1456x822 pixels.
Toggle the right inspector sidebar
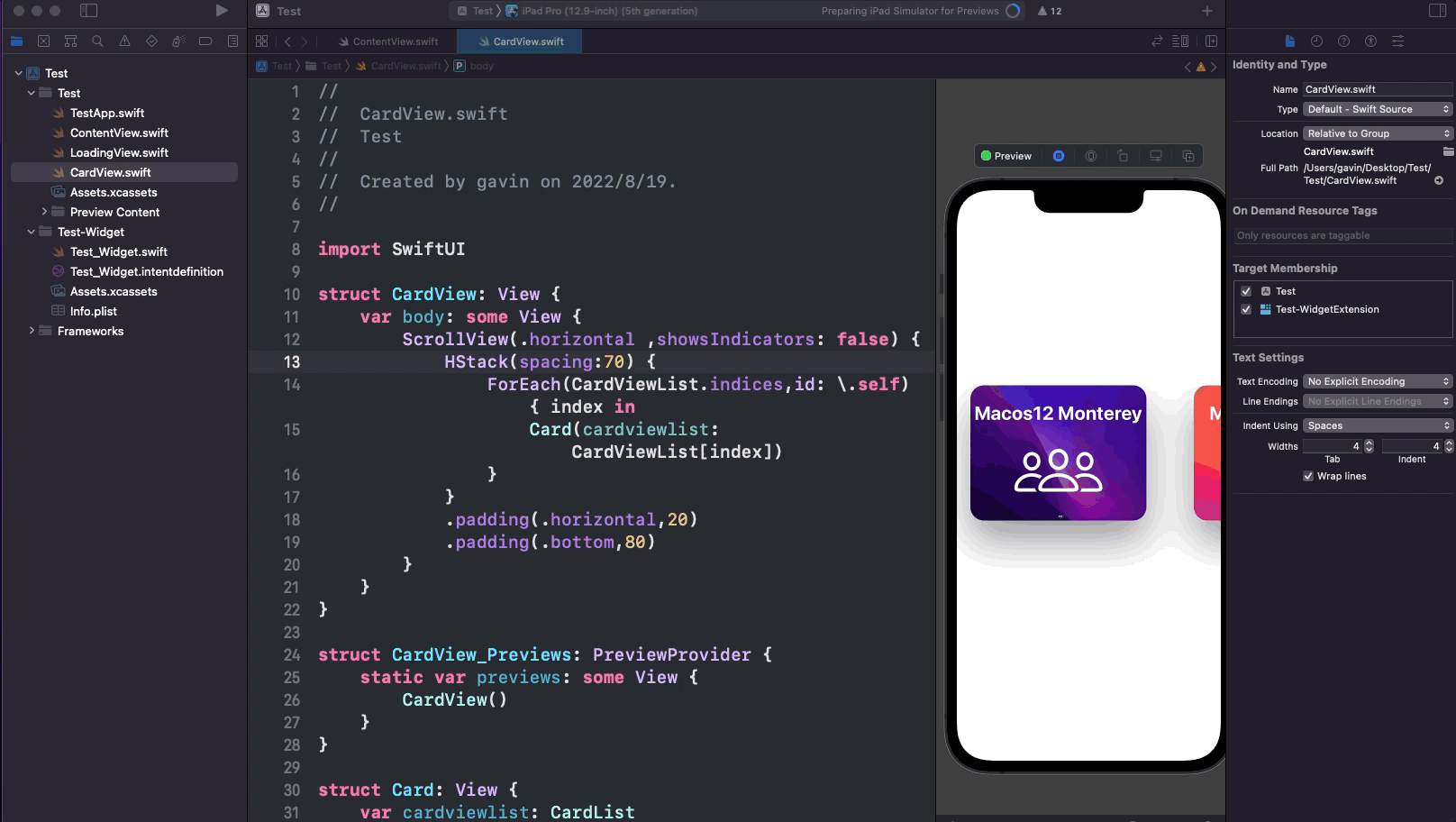point(1437,11)
